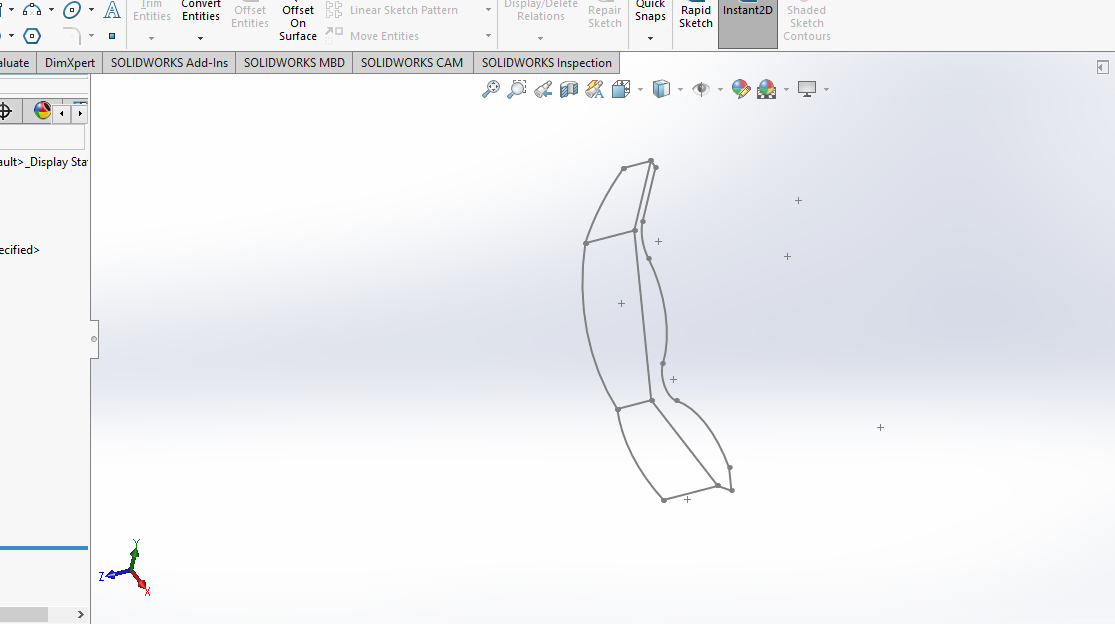Open DisplayManager color-ball tab in panel
Image resolution: width=1115 pixels, height=624 pixels.
coord(42,111)
